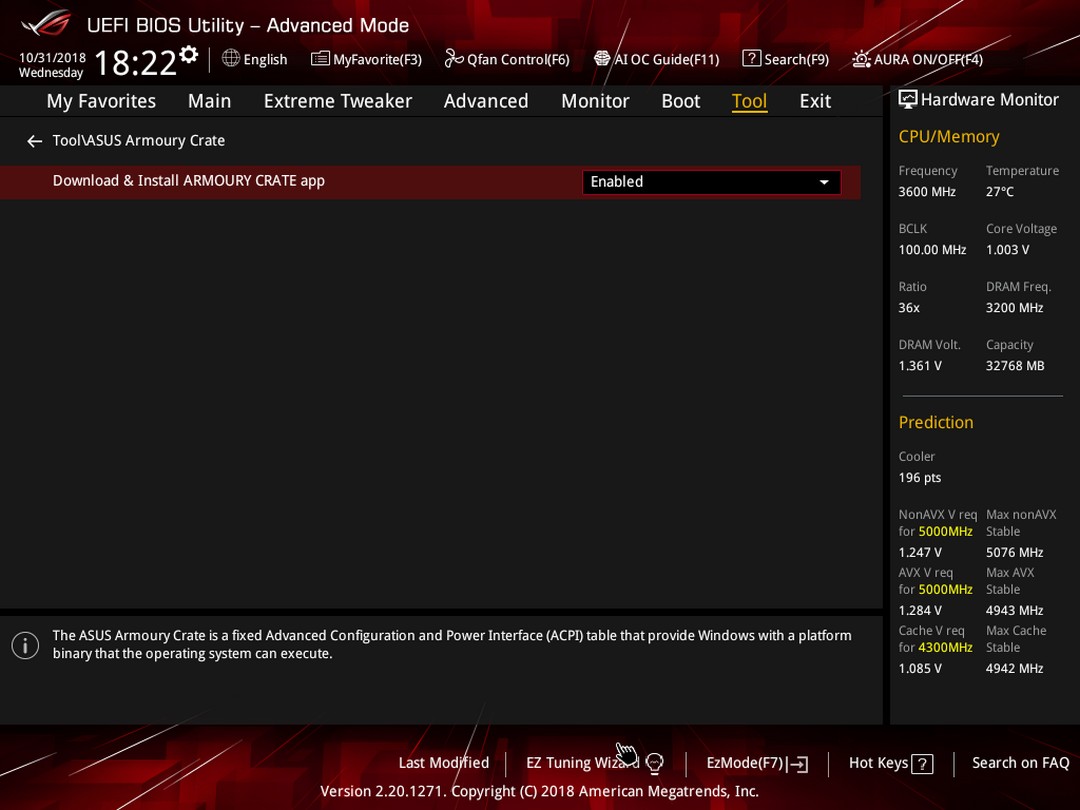Viewport: 1080px width, 810px height.
Task: Open Hot Keys question mark icon
Action: [922, 764]
